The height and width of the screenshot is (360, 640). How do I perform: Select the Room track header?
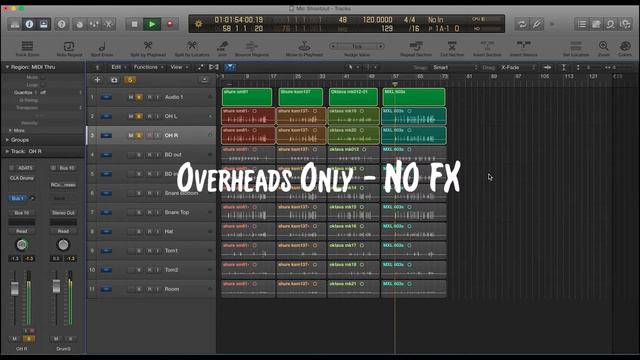click(151, 289)
